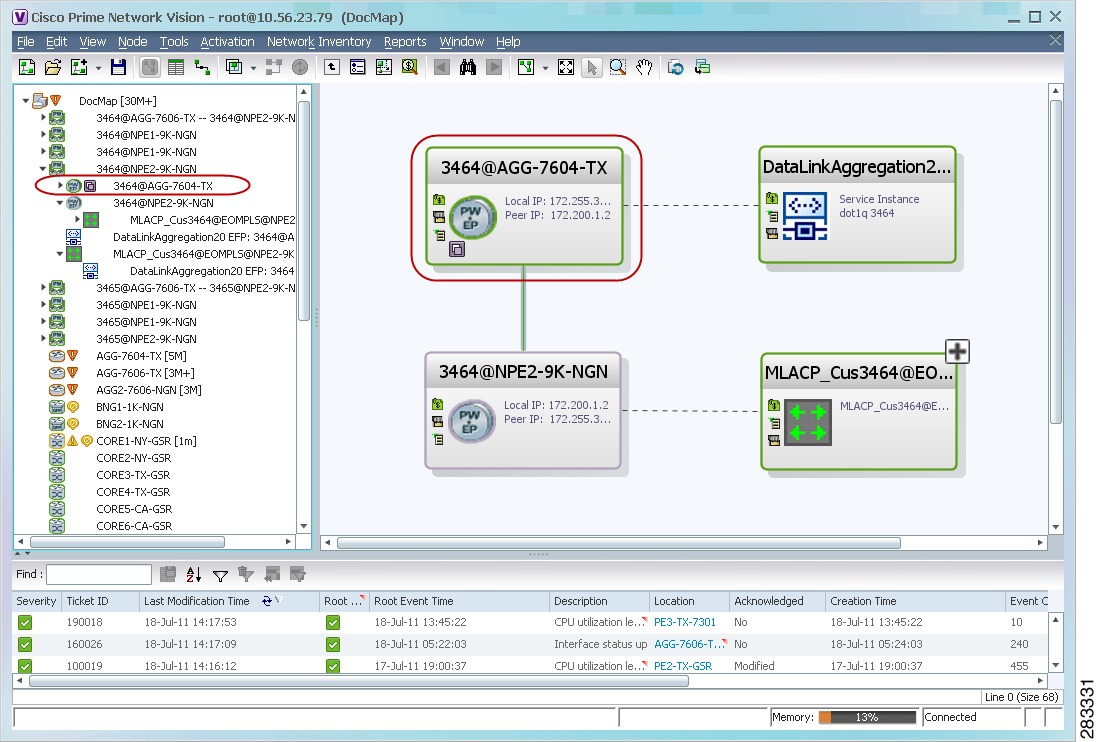
Task: Switch to links view using the toolbar icon
Action: click(x=202, y=67)
